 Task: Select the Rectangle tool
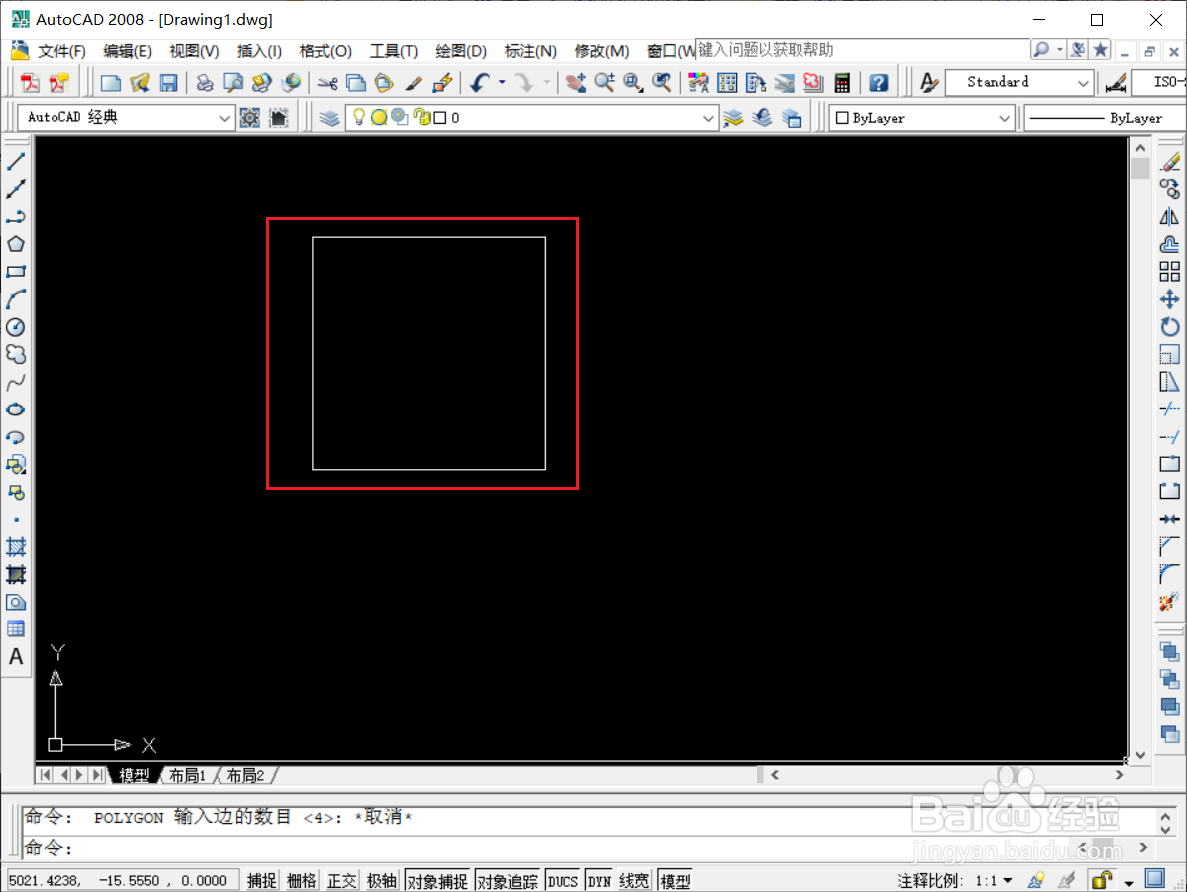(x=16, y=272)
